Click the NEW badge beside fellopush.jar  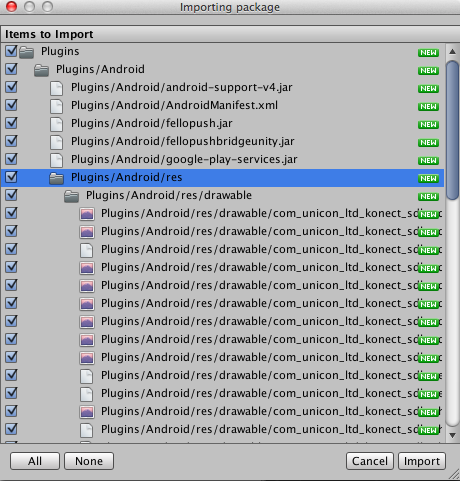pyautogui.click(x=428, y=124)
